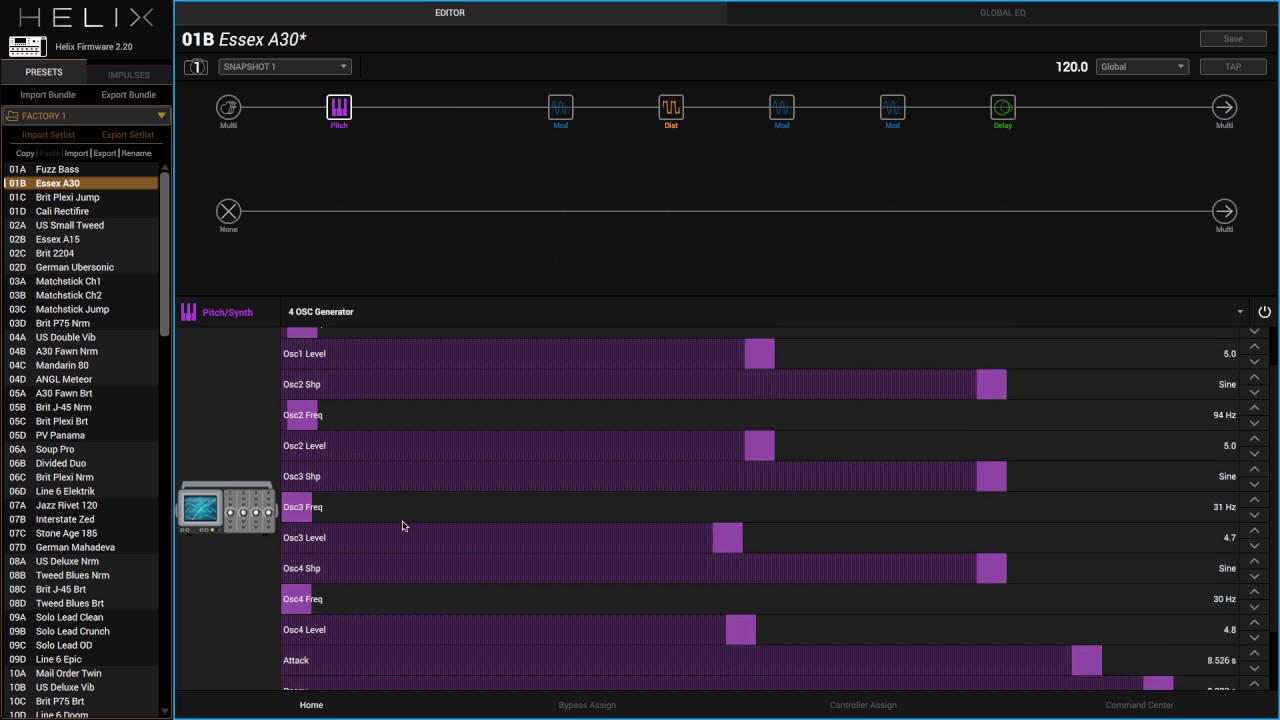The image size is (1280, 720).
Task: Expand the Factory 1 setlist dropdown
Action: pyautogui.click(x=86, y=116)
